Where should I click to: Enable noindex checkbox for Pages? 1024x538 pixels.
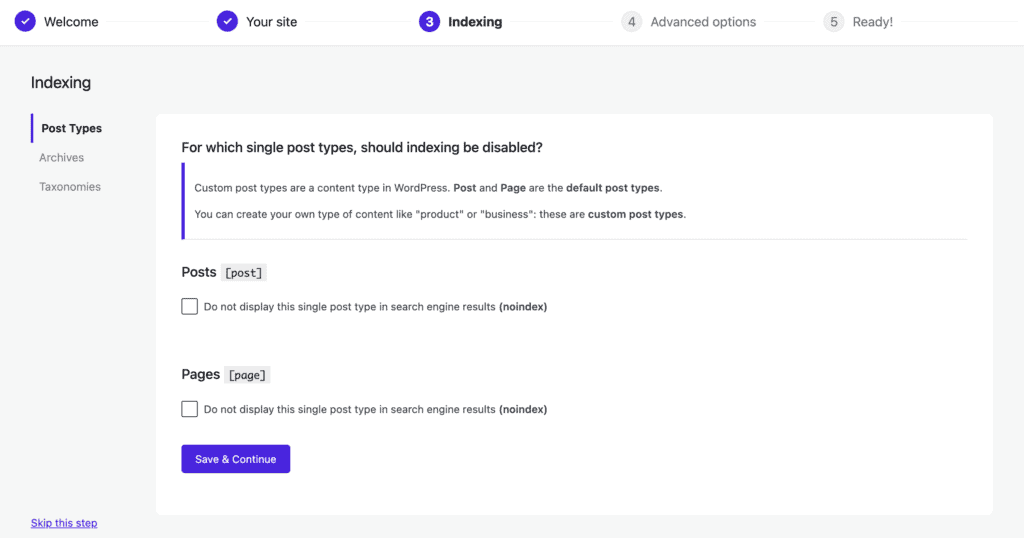click(189, 409)
